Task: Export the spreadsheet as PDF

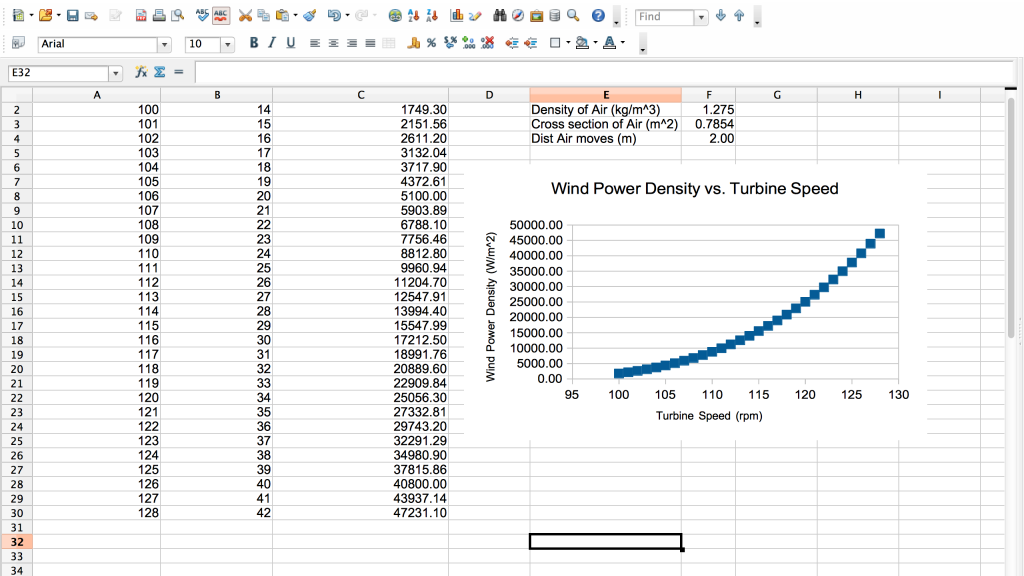Action: pyautogui.click(x=140, y=16)
